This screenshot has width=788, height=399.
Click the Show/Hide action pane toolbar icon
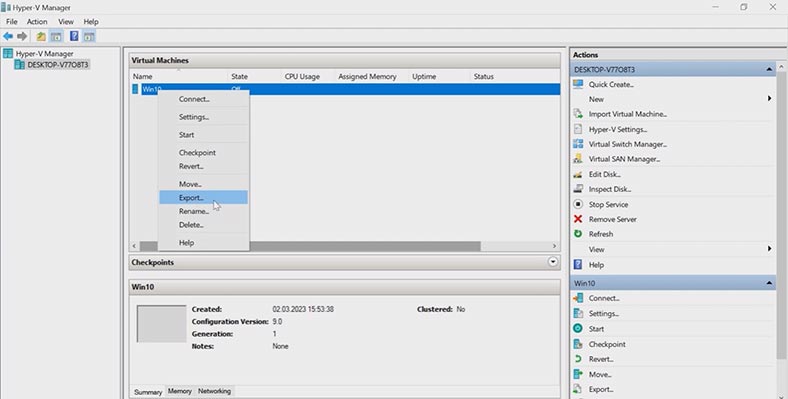(x=89, y=36)
